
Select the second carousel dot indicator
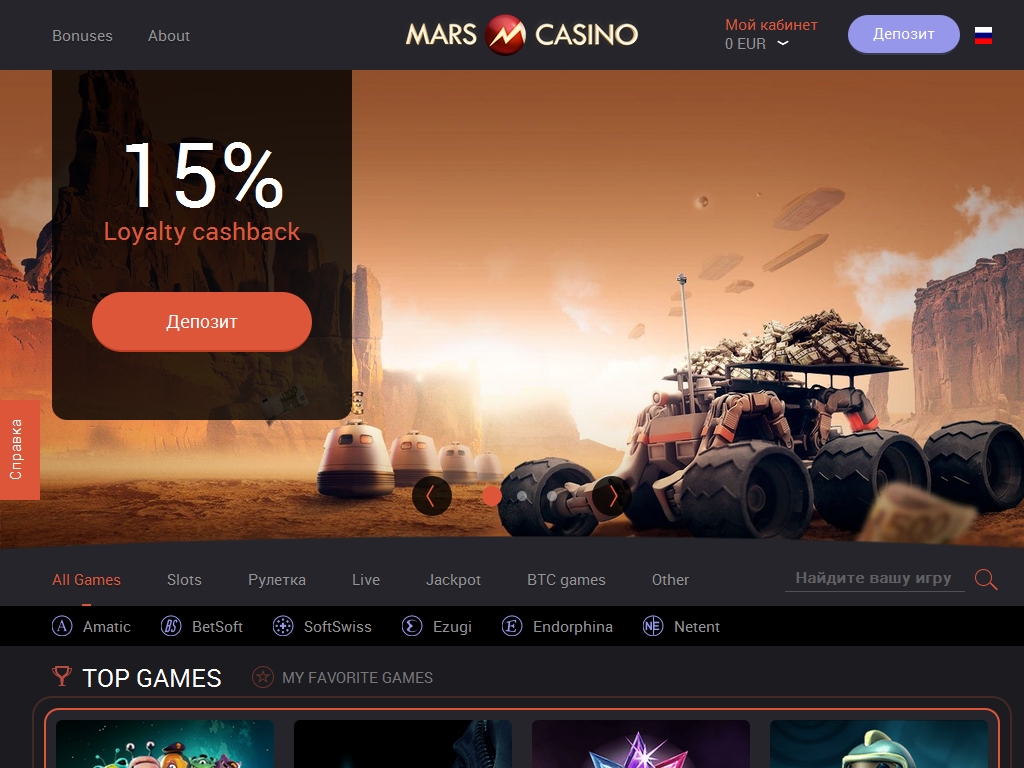522,496
